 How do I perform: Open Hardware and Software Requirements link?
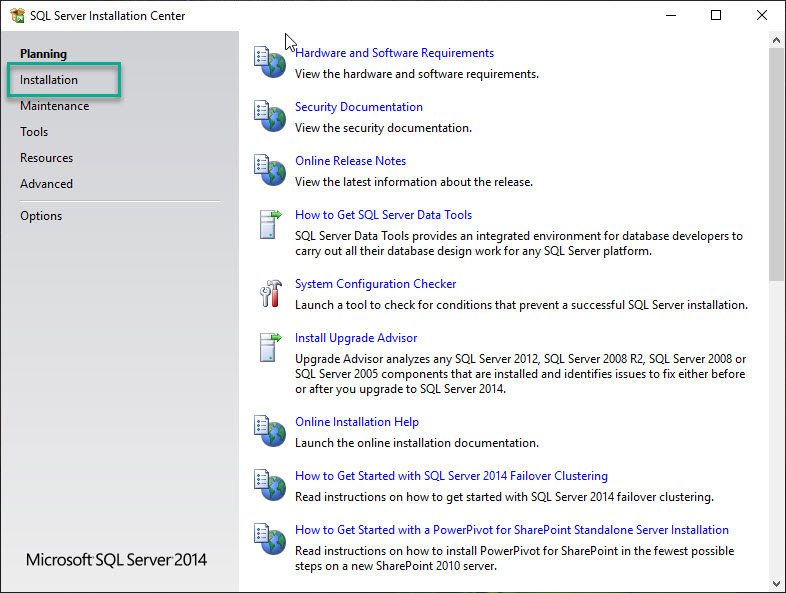coord(395,53)
